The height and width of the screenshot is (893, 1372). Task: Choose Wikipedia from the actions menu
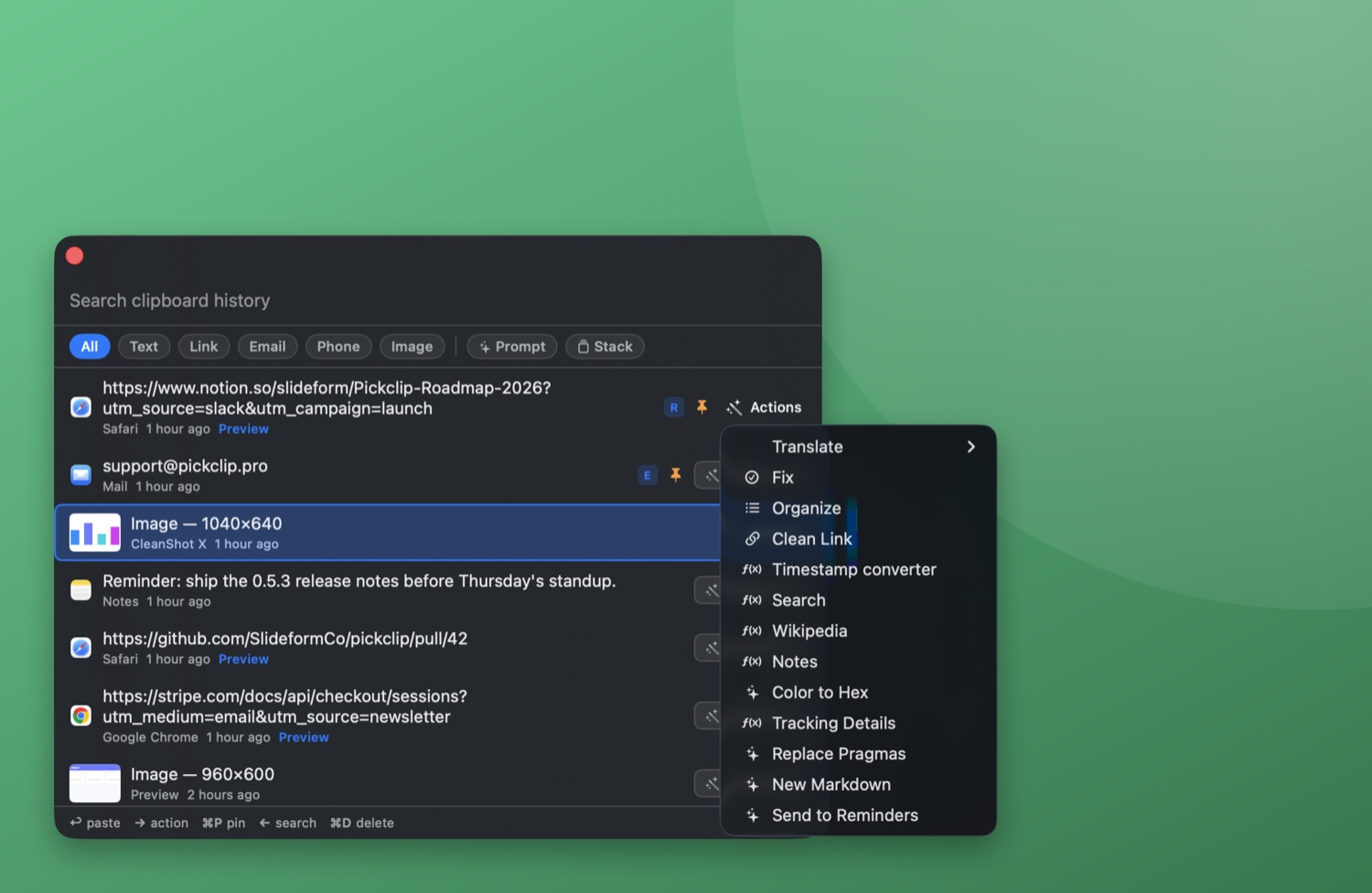pyautogui.click(x=858, y=631)
